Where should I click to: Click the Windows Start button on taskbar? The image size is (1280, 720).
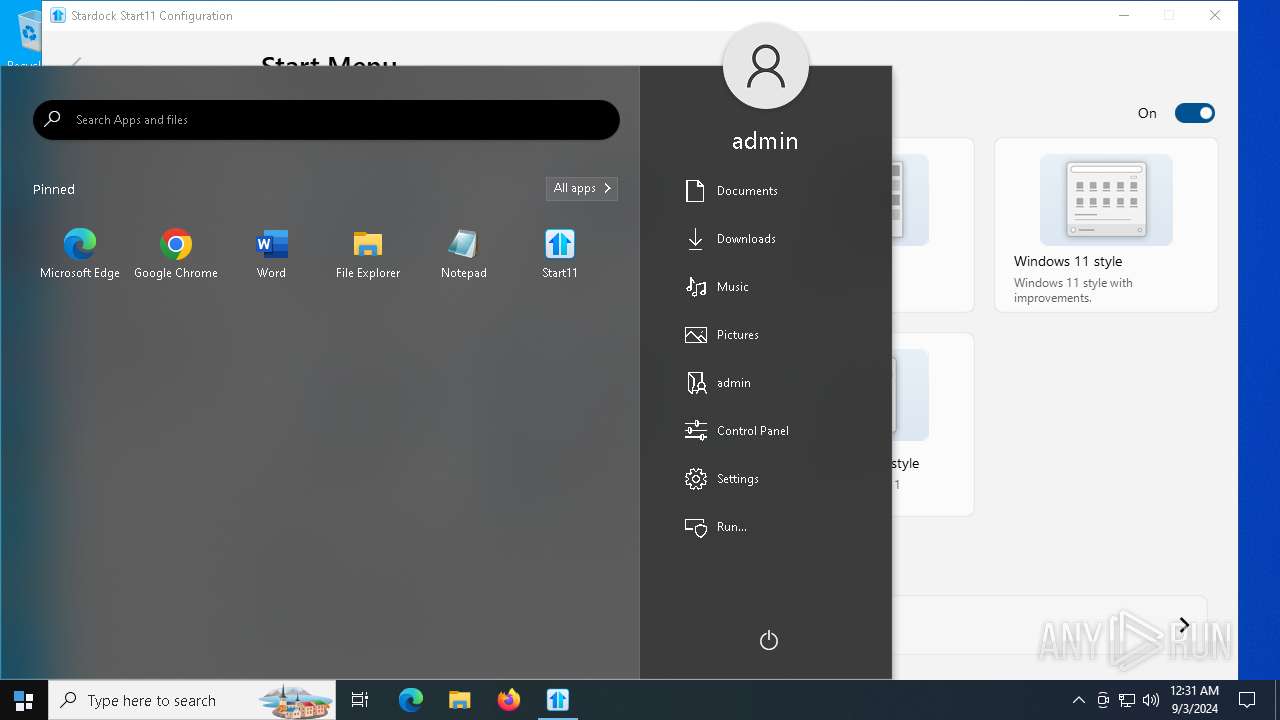point(24,700)
